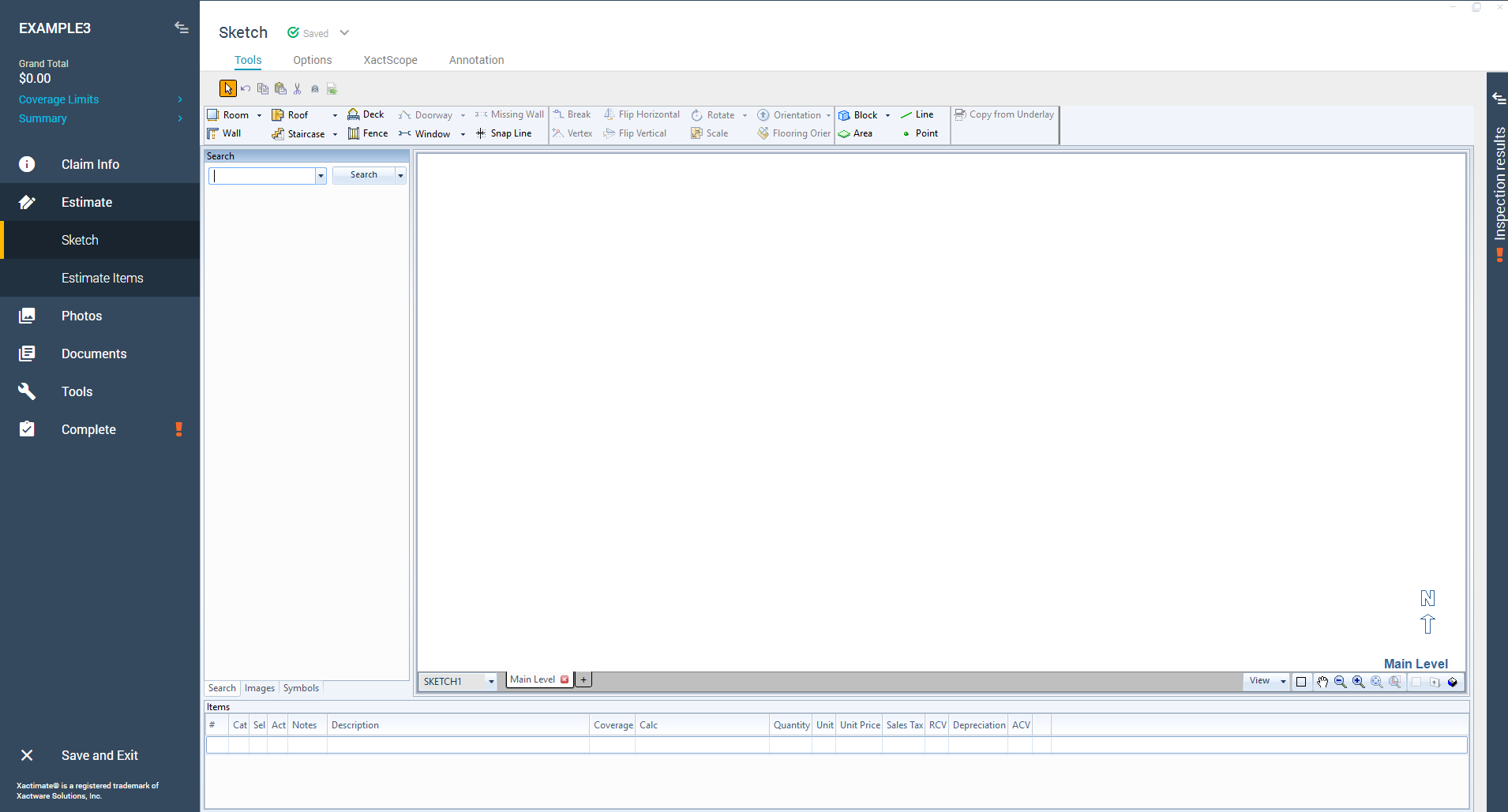1508x812 pixels.
Task: Click the 3D view cube icon
Action: (x=1453, y=682)
